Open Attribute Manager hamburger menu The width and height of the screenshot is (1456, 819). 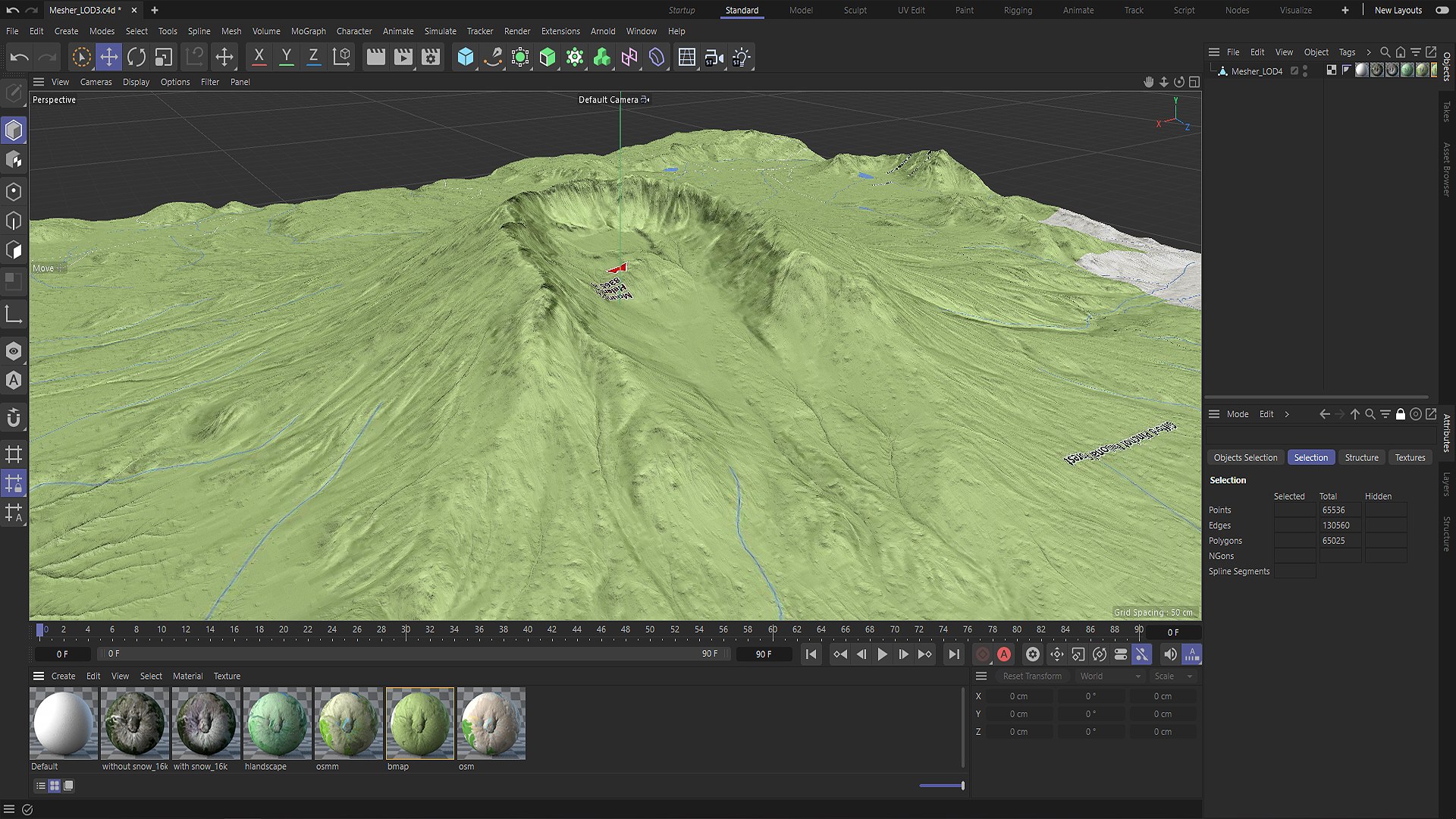[x=1214, y=414]
